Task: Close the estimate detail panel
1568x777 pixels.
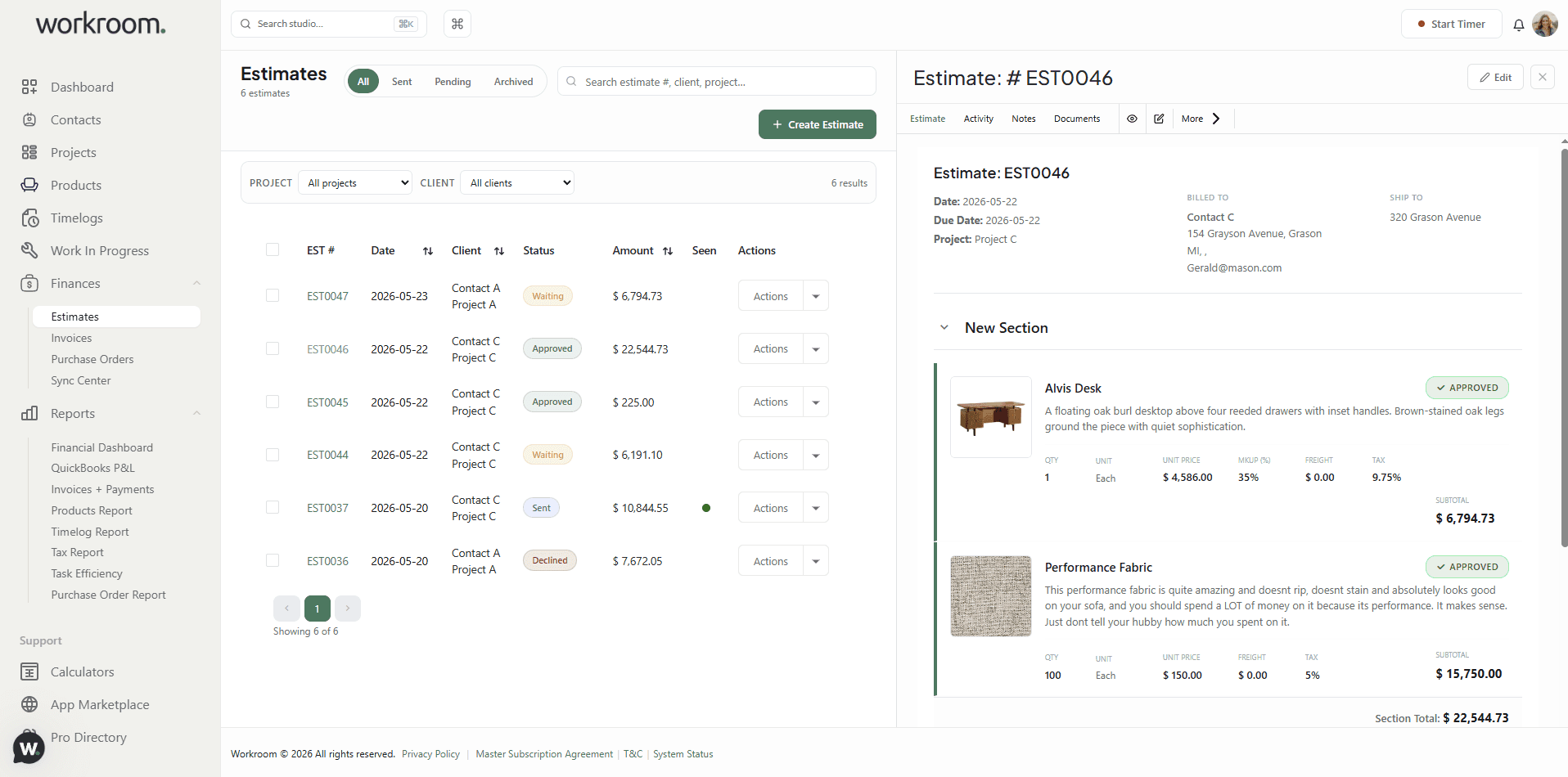Action: (x=1543, y=77)
